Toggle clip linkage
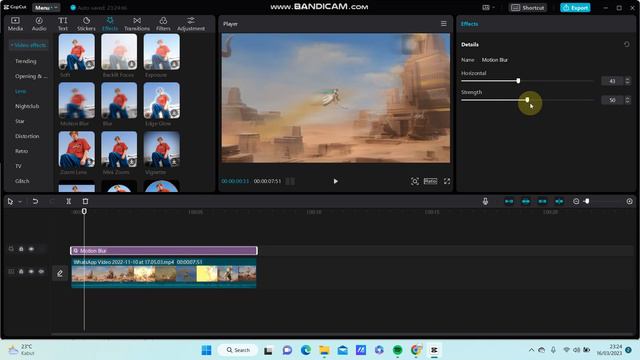The image size is (640, 360). click(542, 201)
